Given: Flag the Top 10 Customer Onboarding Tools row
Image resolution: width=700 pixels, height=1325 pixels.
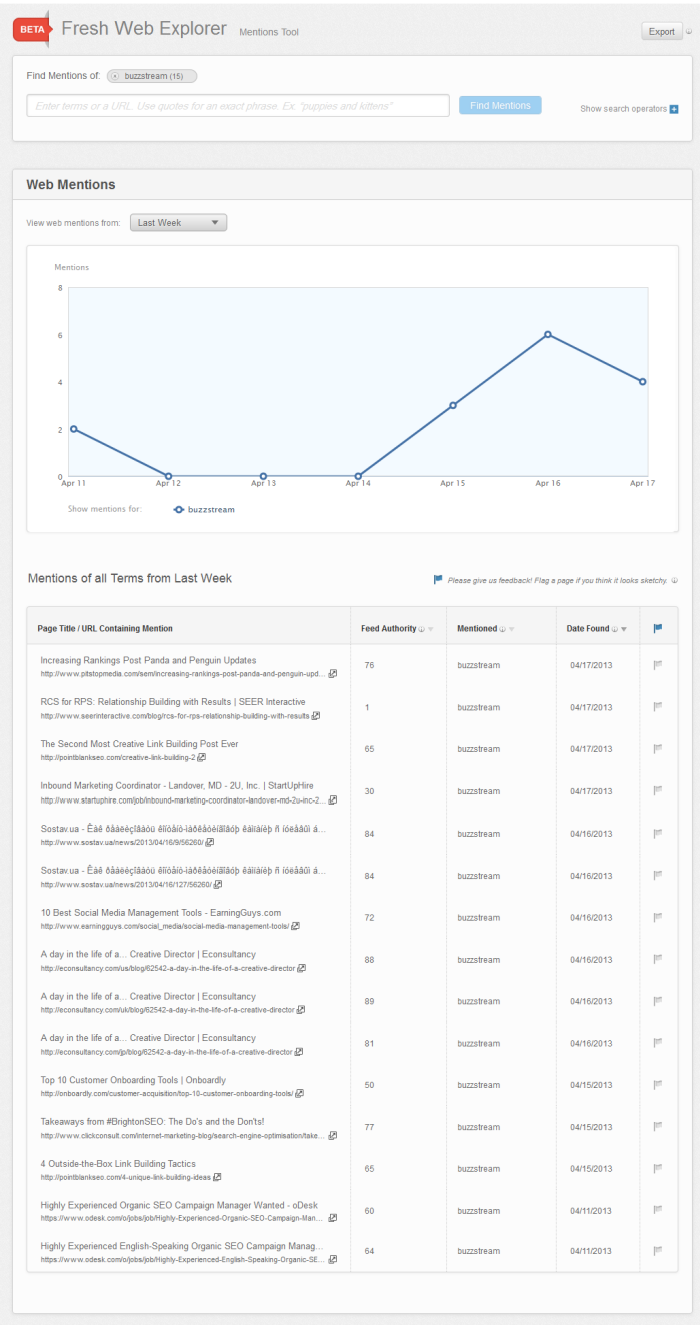Looking at the screenshot, I should 658,1085.
